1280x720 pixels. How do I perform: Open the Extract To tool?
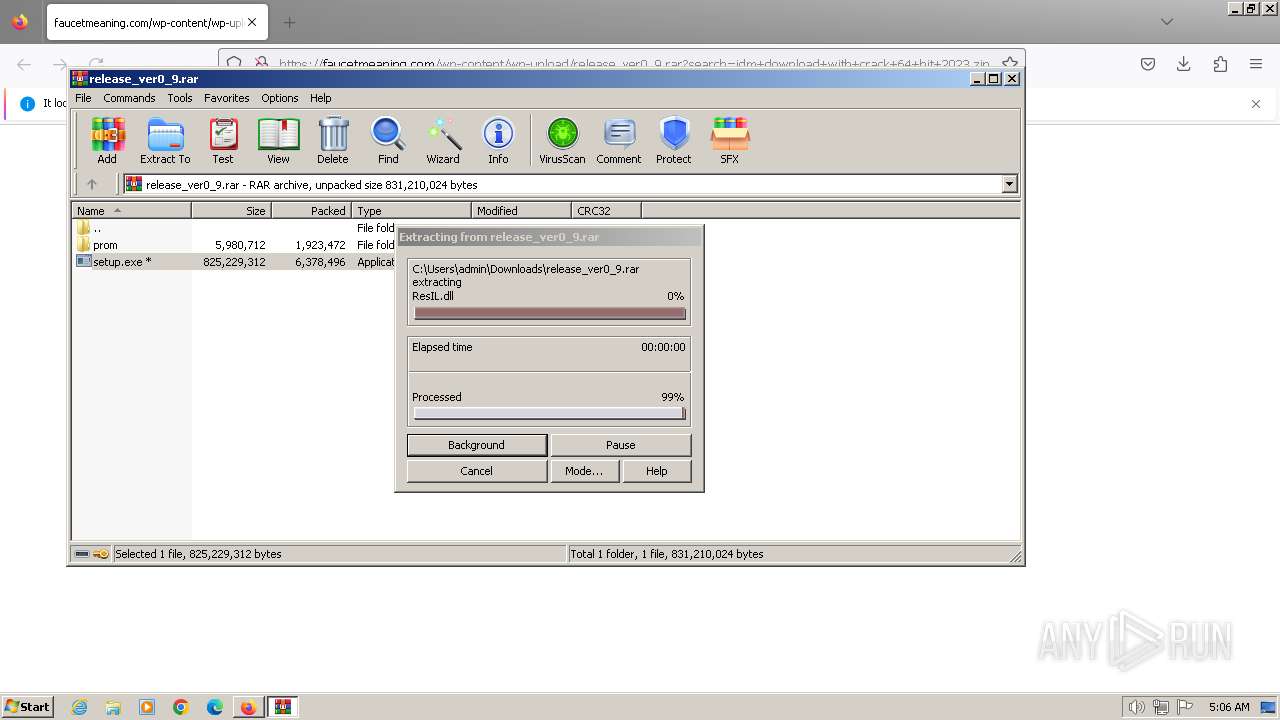[165, 140]
